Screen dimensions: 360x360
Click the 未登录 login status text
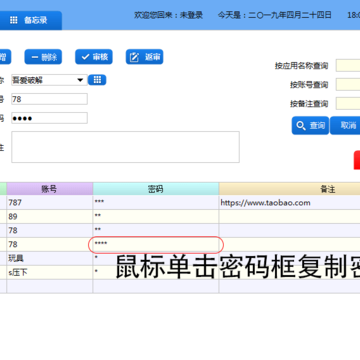(x=191, y=15)
